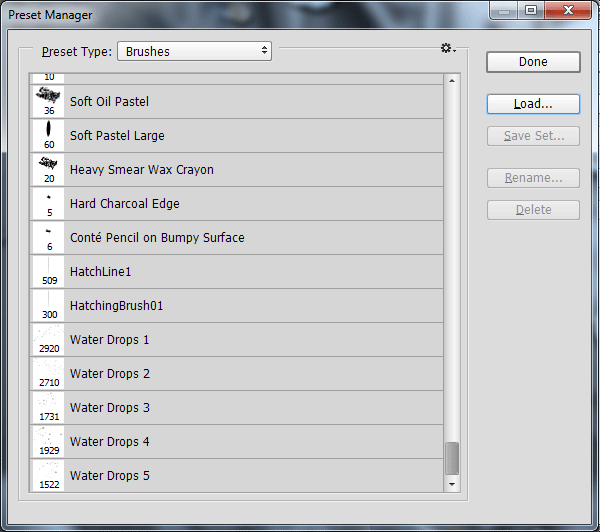The image size is (600, 532).
Task: Click the Load... button
Action: click(533, 104)
